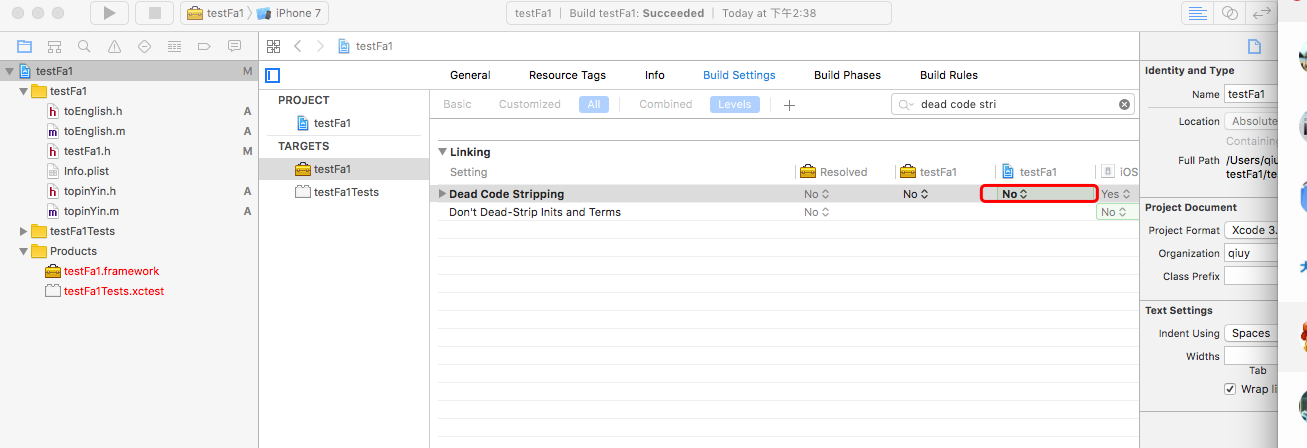Click the build settings search field
The height and width of the screenshot is (448, 1307).
coord(1013,104)
